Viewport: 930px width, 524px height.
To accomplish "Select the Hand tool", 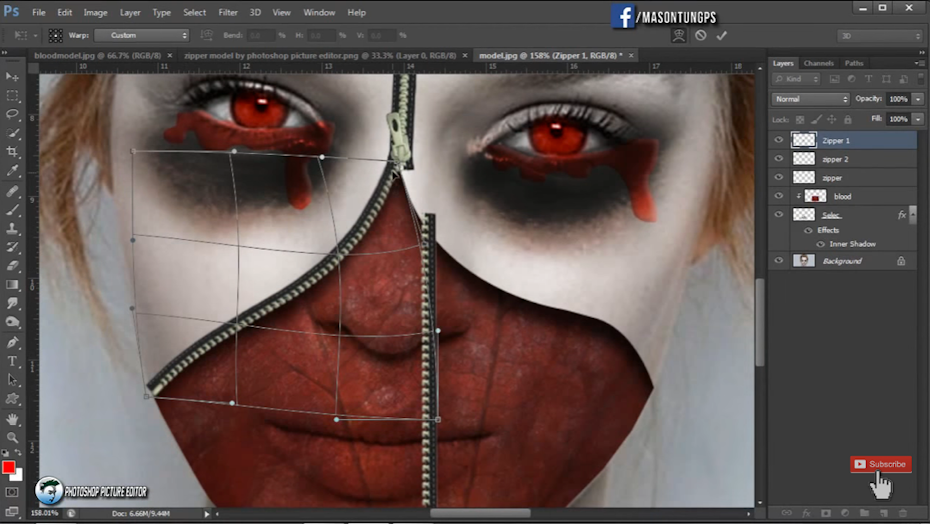I will click(x=12, y=419).
